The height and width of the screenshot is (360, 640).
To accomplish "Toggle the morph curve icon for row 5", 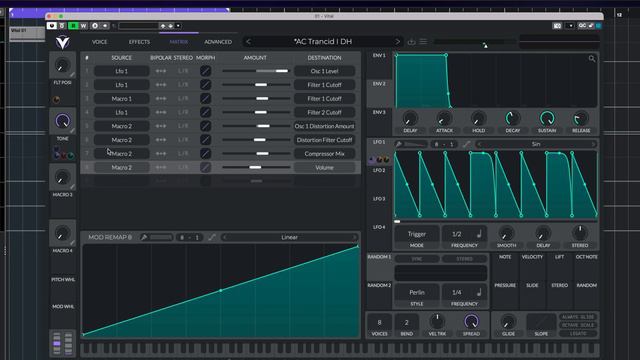I will (206, 126).
